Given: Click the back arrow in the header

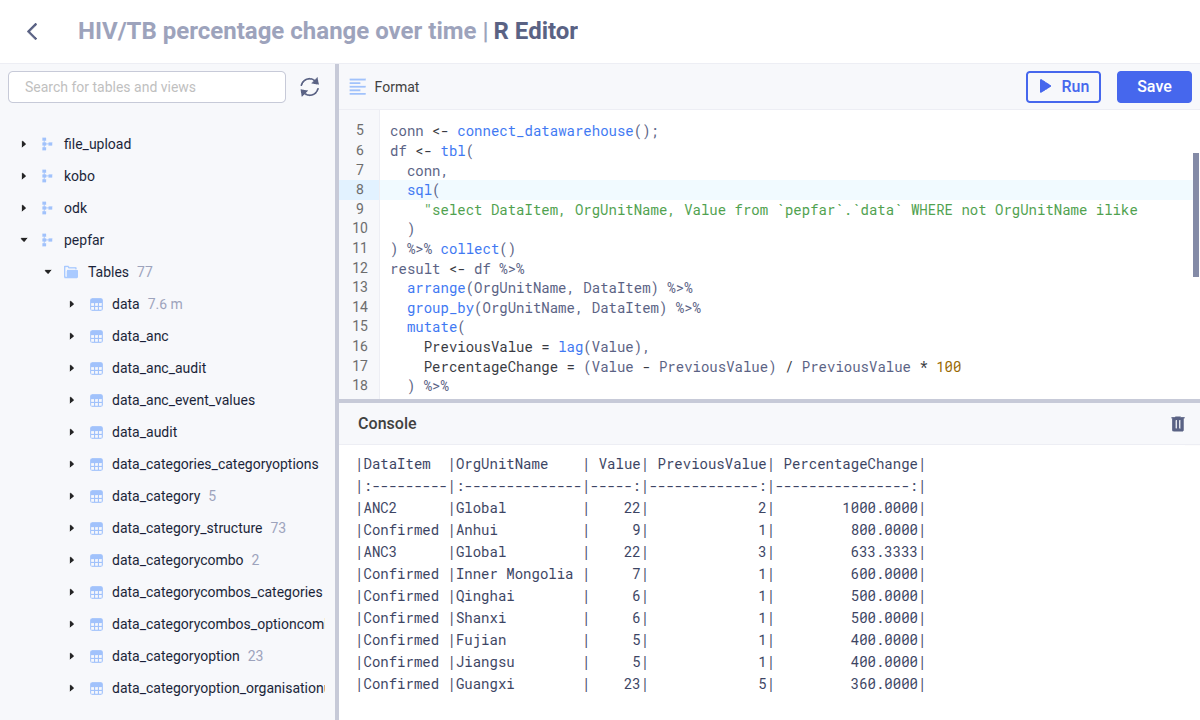Looking at the screenshot, I should click(x=30, y=31).
